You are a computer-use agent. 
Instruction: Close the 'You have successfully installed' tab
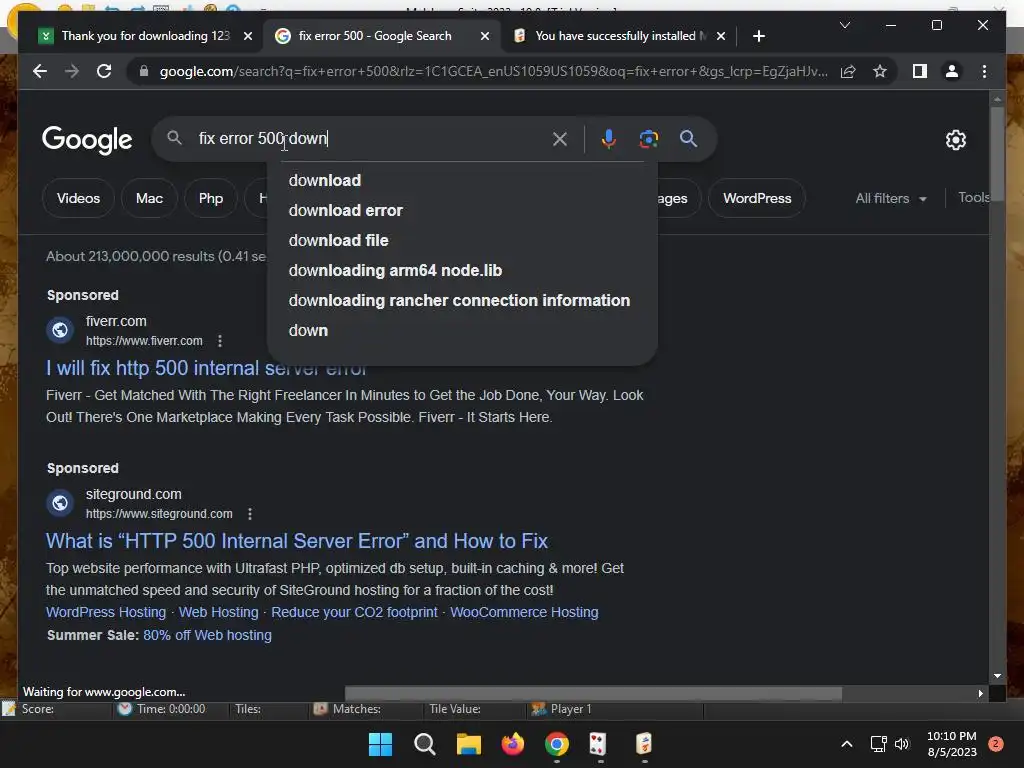[721, 36]
